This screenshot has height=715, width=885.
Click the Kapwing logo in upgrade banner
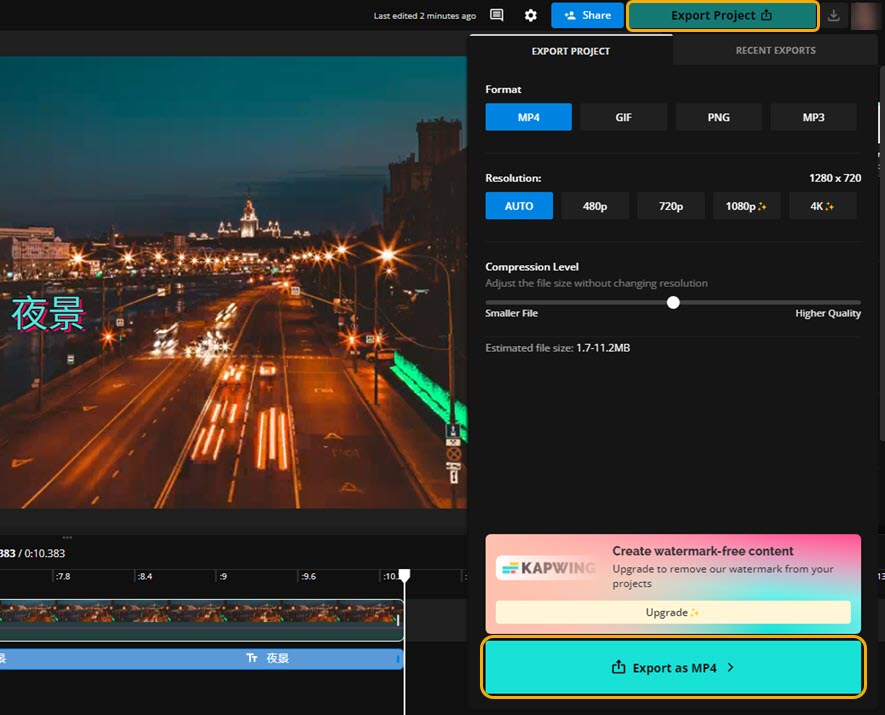click(547, 569)
